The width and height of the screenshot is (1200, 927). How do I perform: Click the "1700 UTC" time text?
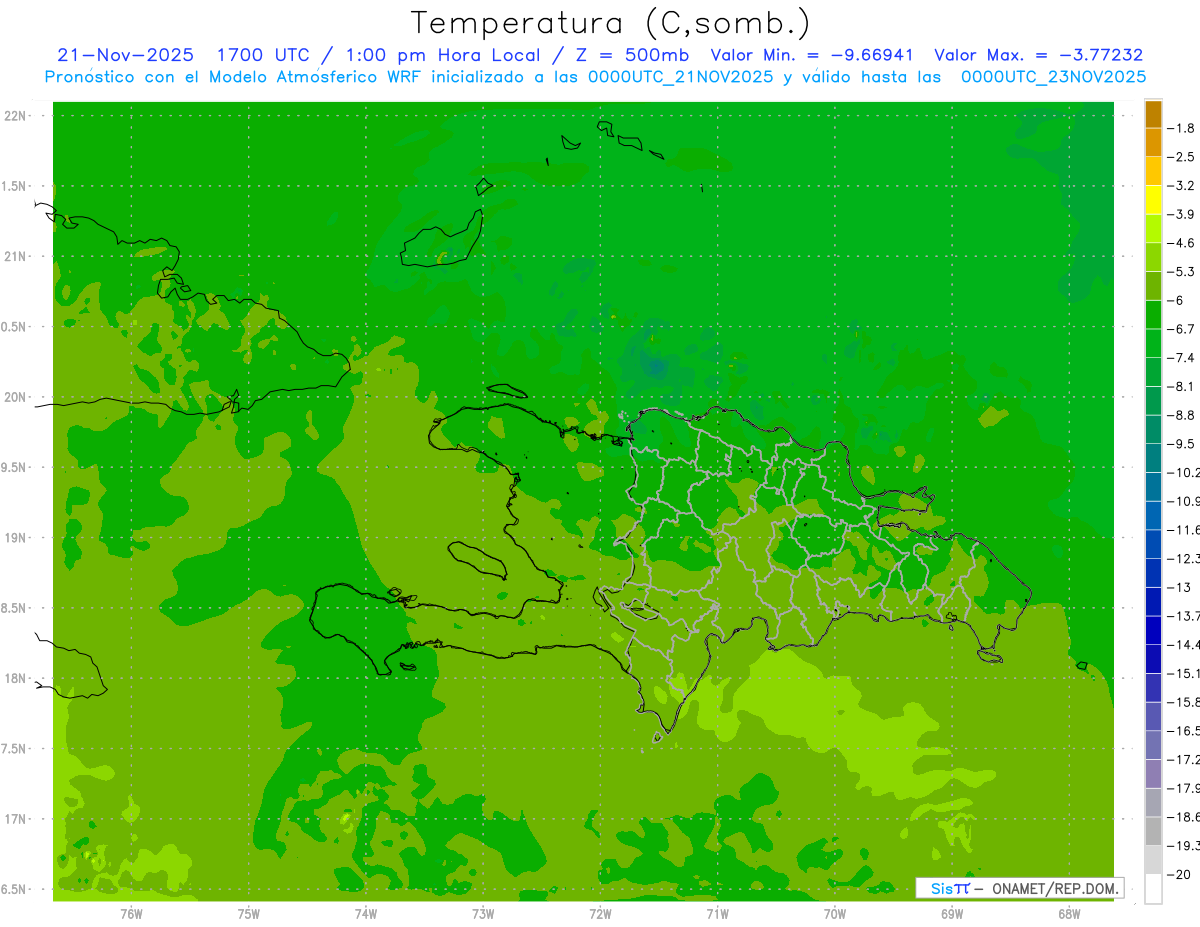(263, 55)
